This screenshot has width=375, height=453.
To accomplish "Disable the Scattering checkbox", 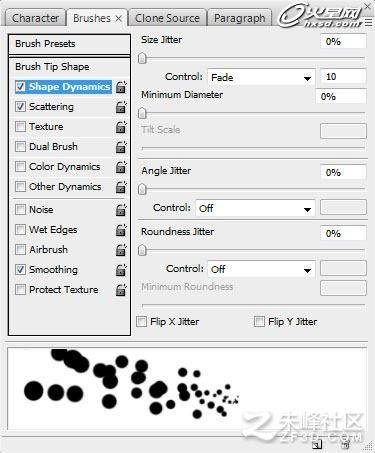I will point(20,107).
